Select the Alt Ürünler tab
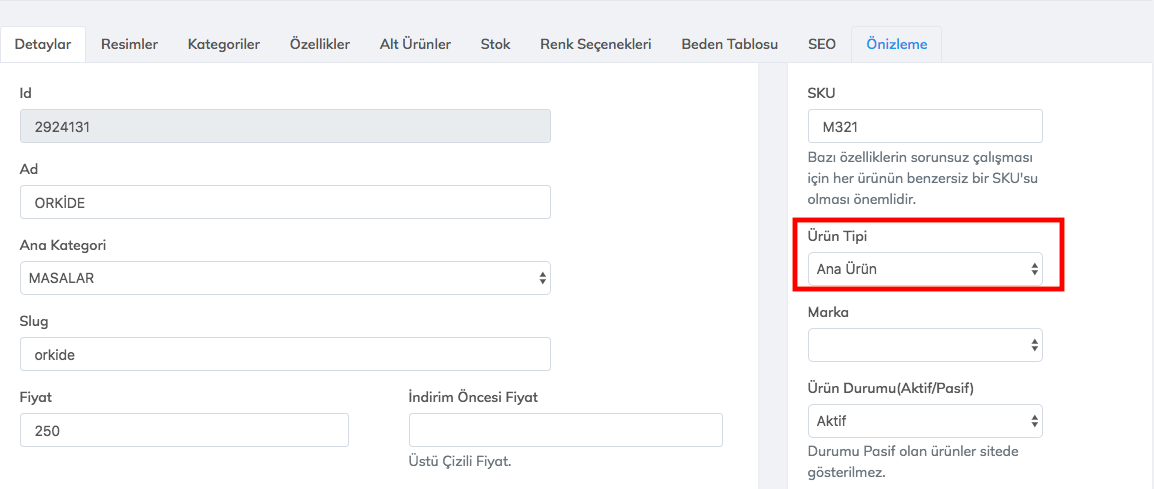 (415, 44)
